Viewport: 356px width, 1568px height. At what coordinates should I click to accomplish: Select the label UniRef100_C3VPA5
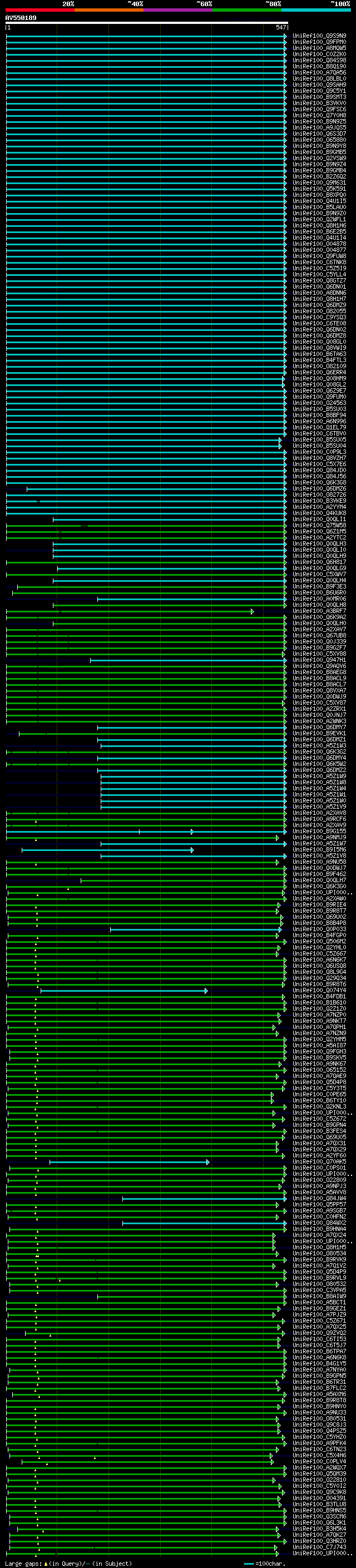[x=319, y=1290]
